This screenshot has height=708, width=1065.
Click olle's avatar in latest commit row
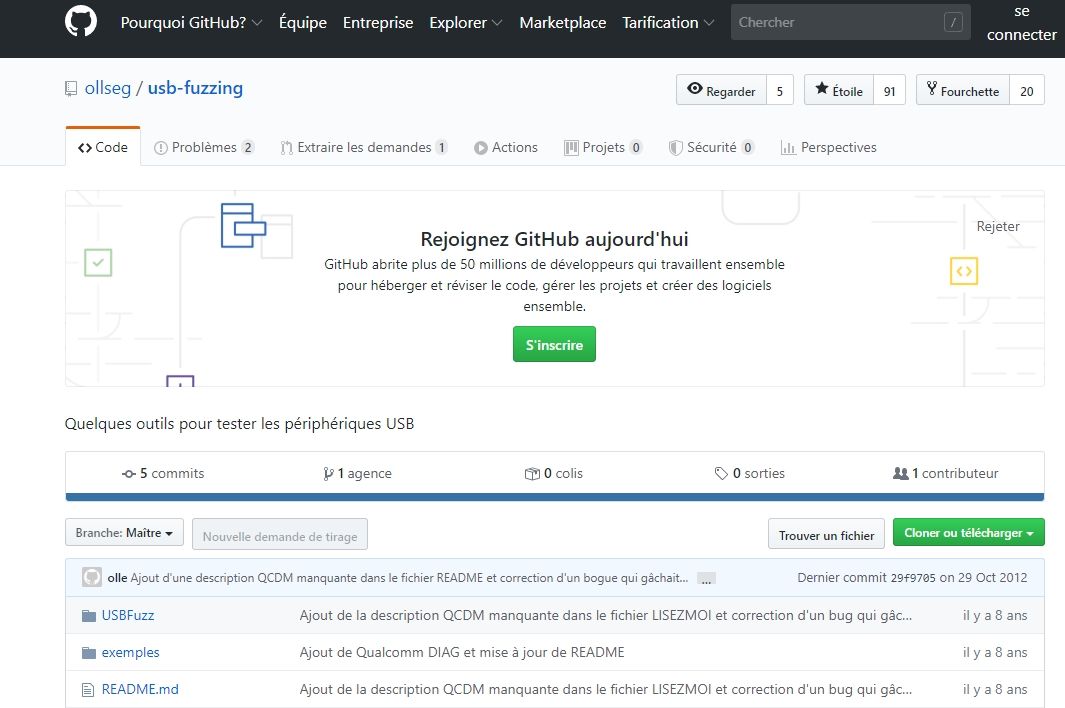(x=92, y=578)
